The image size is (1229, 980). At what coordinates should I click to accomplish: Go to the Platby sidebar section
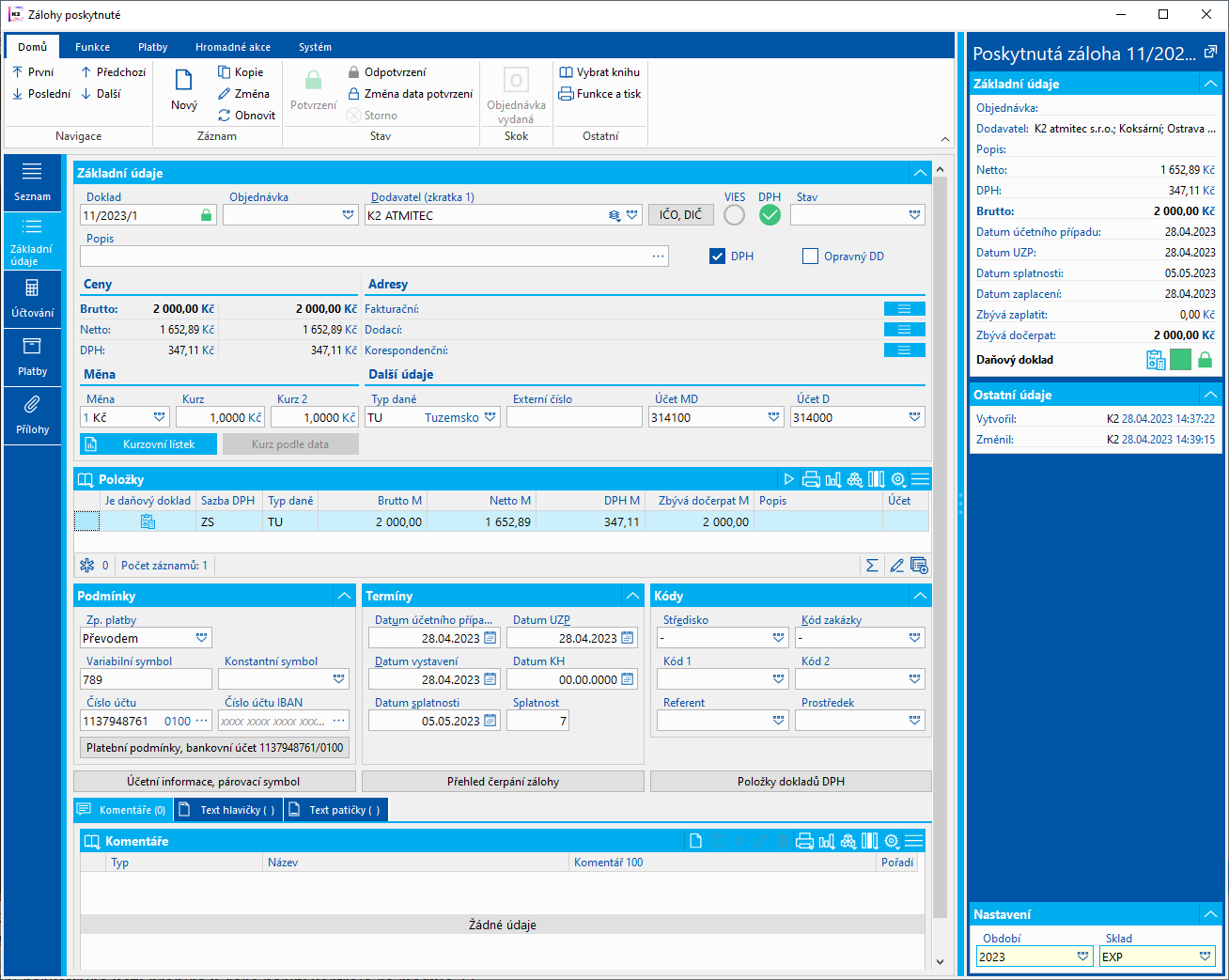click(32, 357)
